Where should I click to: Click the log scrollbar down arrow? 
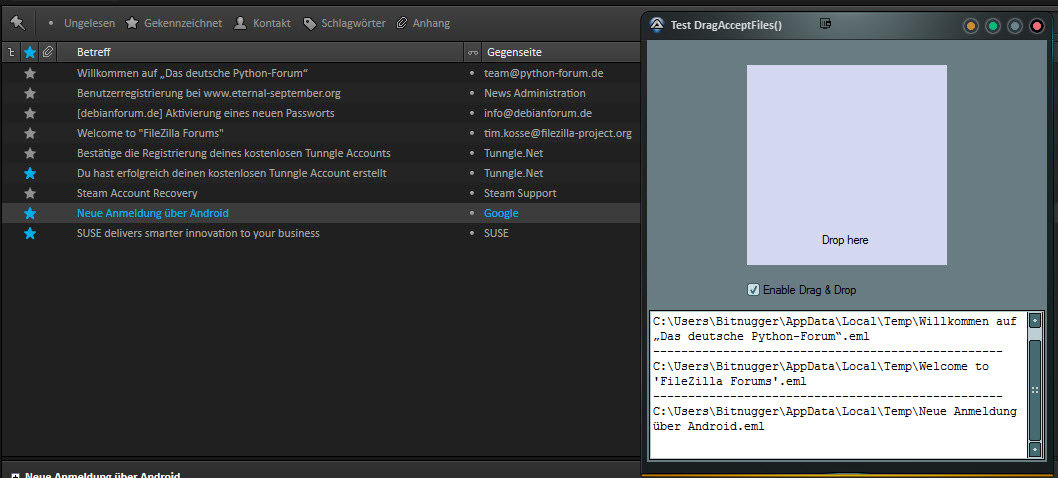click(x=1035, y=450)
